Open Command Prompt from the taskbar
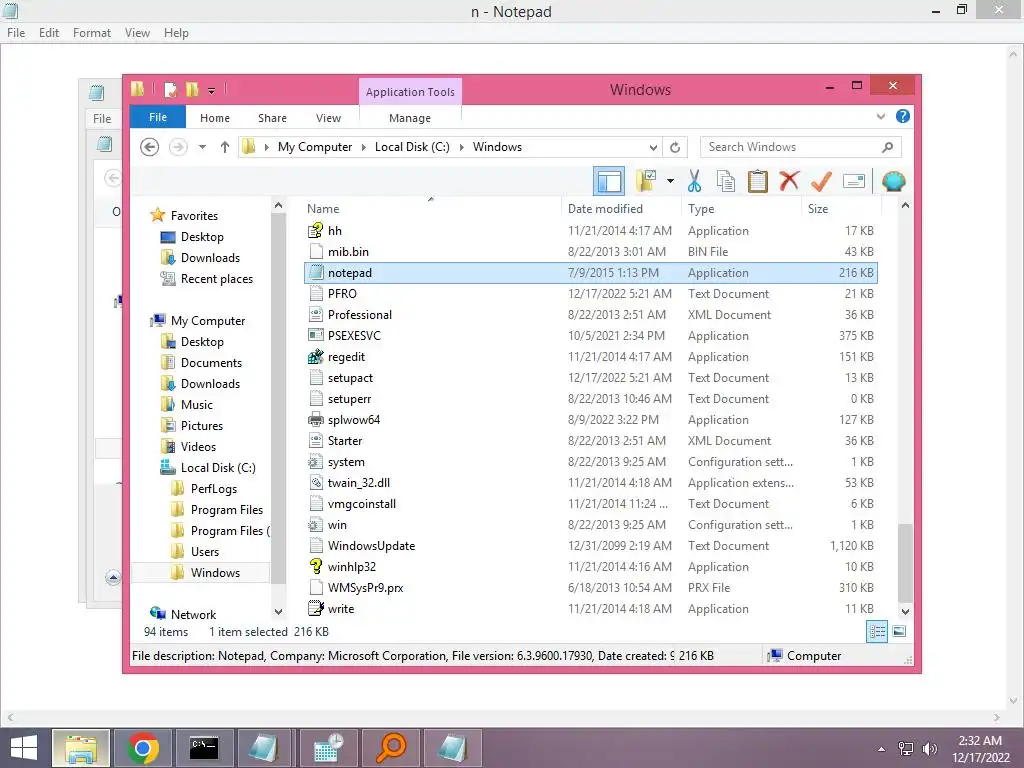Screen dimensions: 1024x768 (204, 748)
